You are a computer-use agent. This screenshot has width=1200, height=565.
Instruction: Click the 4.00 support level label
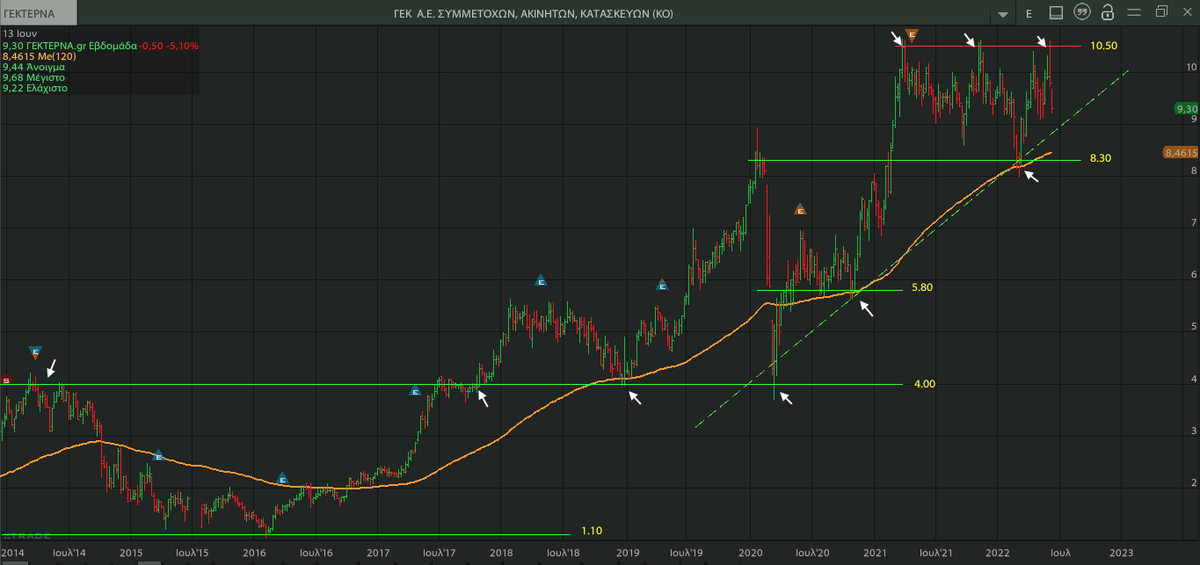coord(925,384)
